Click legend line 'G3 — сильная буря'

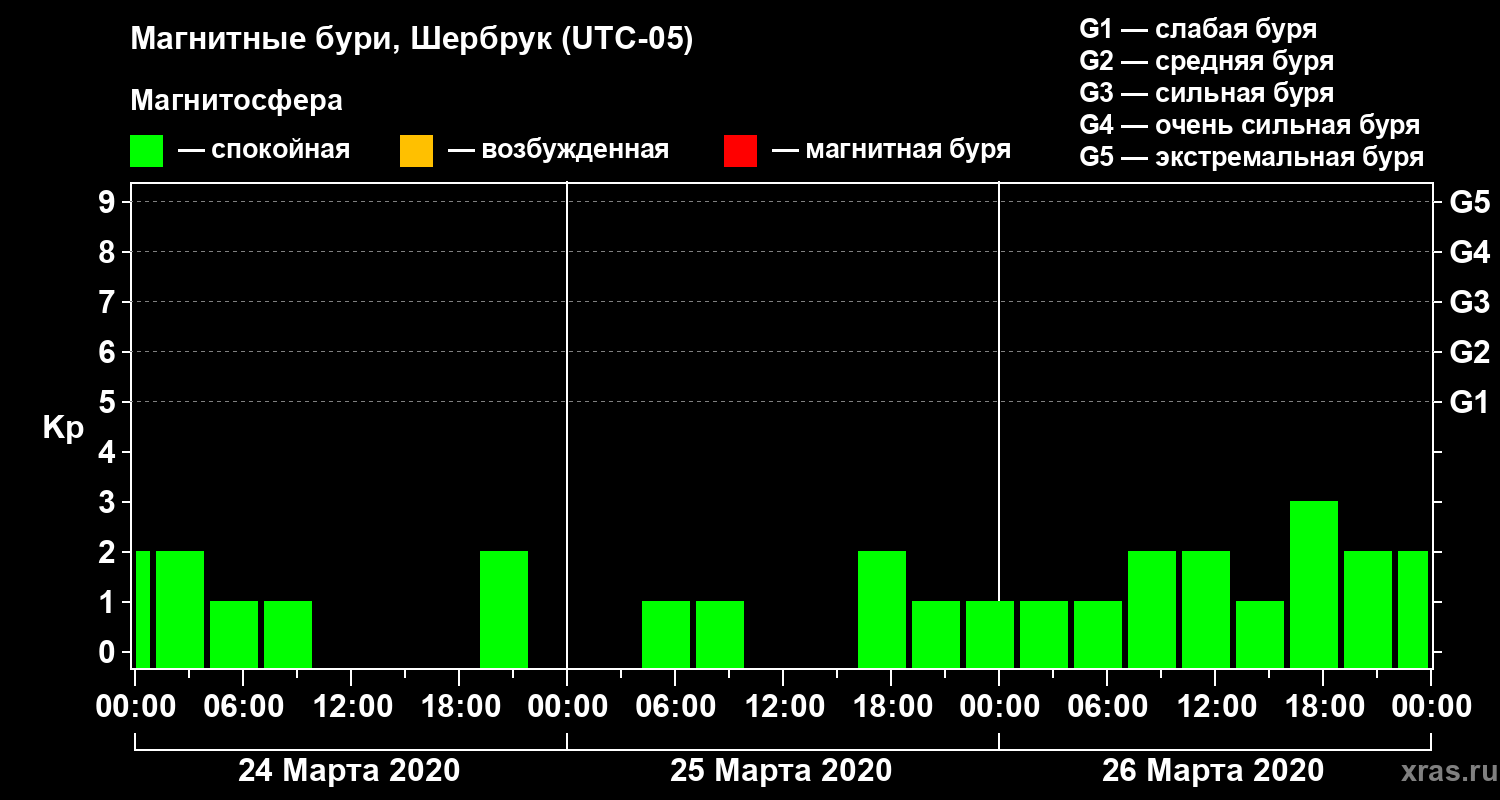[1206, 93]
